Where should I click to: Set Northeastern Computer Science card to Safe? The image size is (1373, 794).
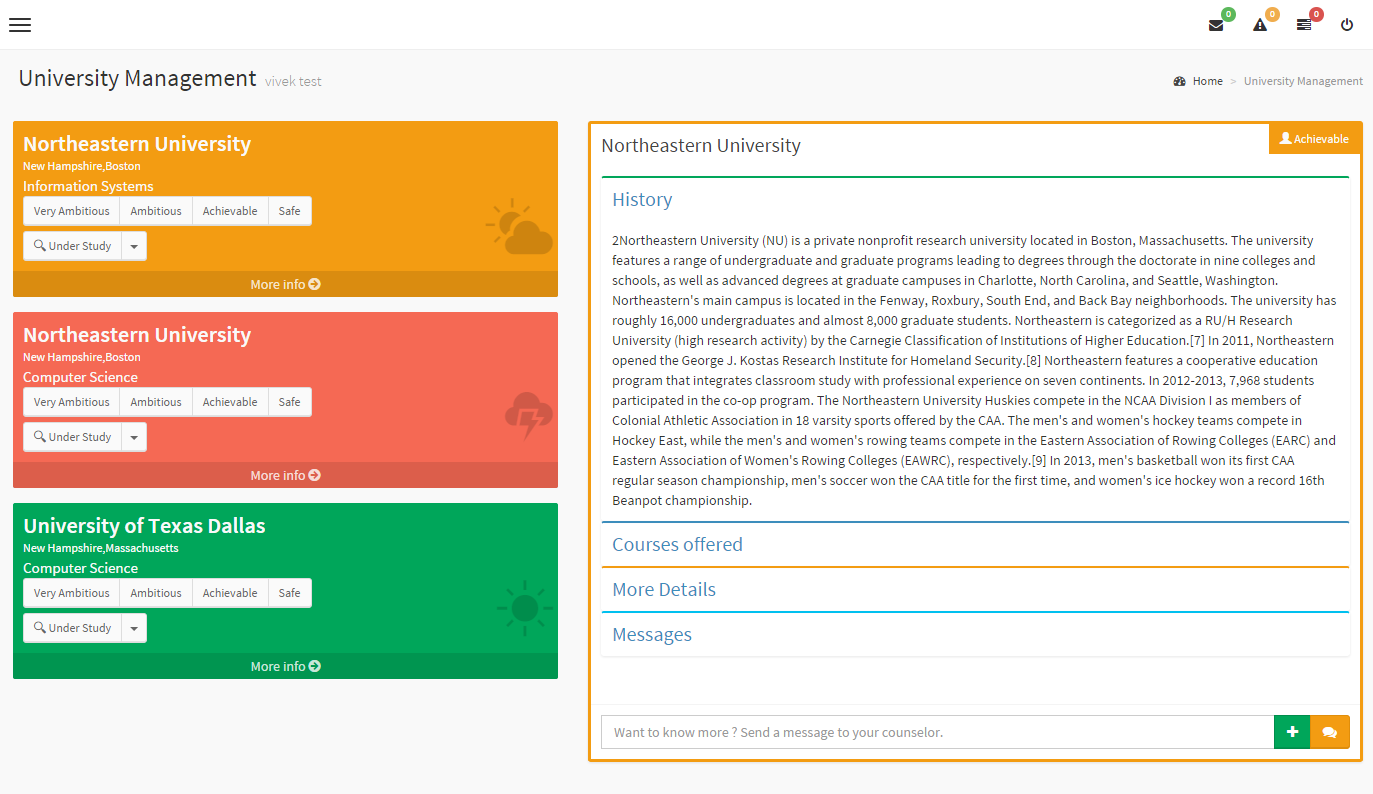tap(290, 402)
